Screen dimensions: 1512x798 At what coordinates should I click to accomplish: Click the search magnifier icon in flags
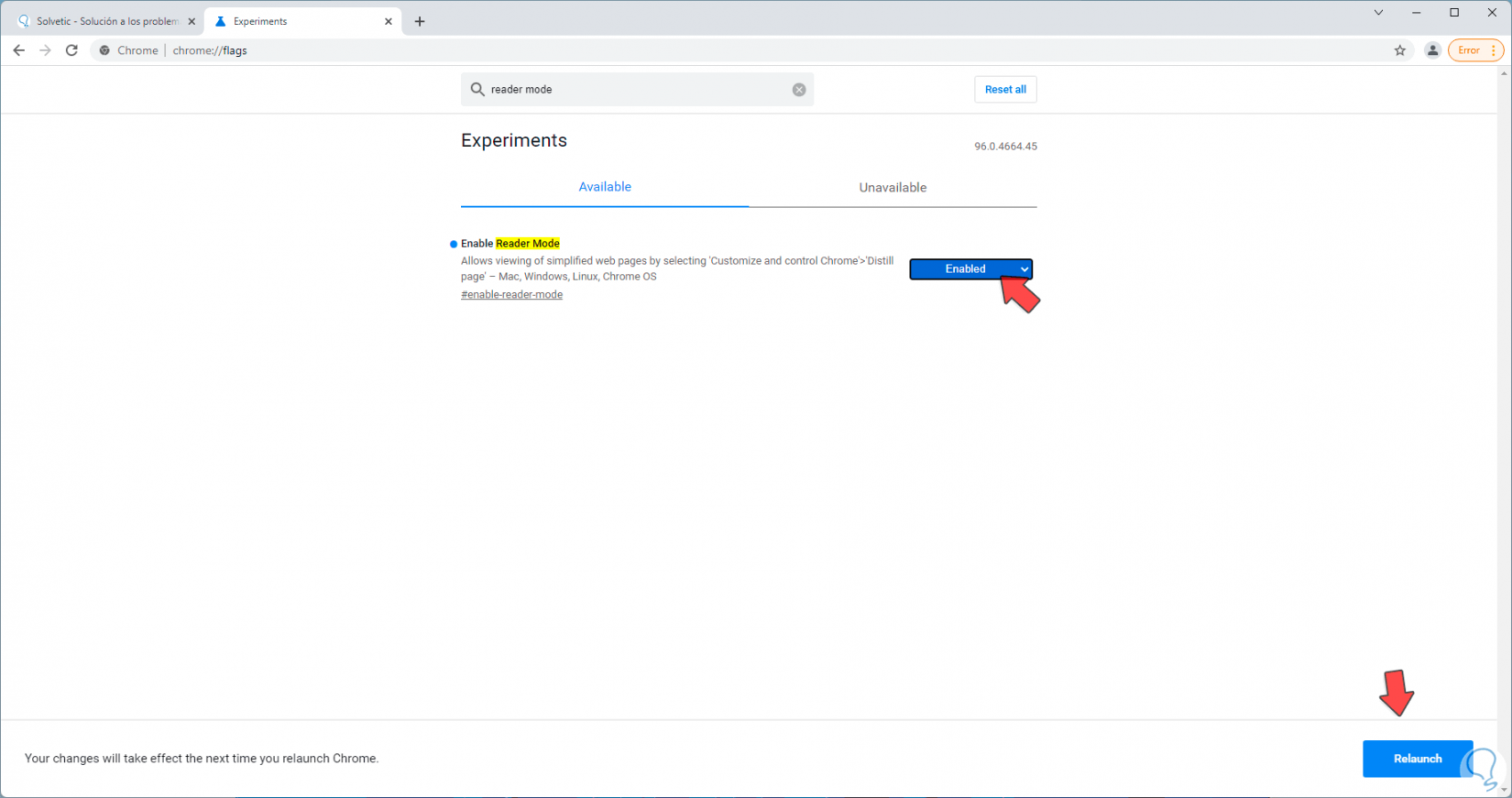click(477, 90)
